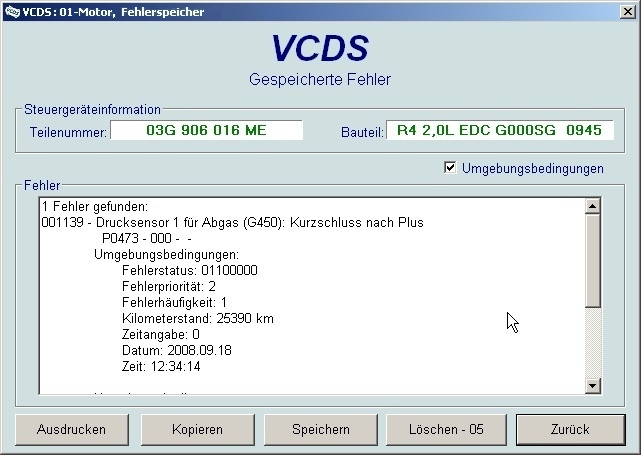Select the 'P0473 - 000' code line
The height and width of the screenshot is (455, 641).
coord(147,238)
